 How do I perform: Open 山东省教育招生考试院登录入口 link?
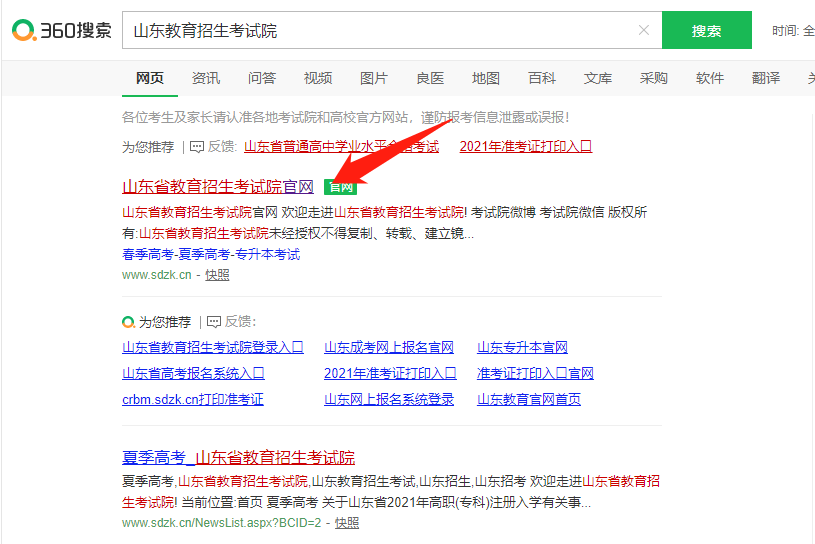[x=213, y=347]
